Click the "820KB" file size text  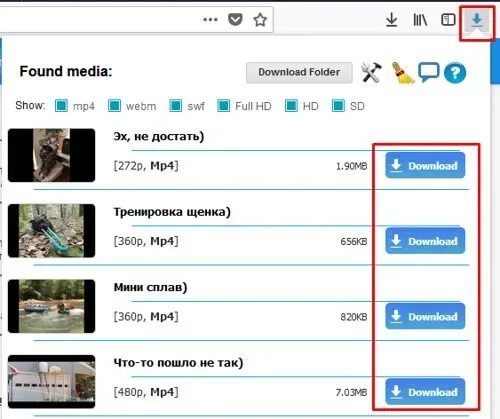(354, 317)
